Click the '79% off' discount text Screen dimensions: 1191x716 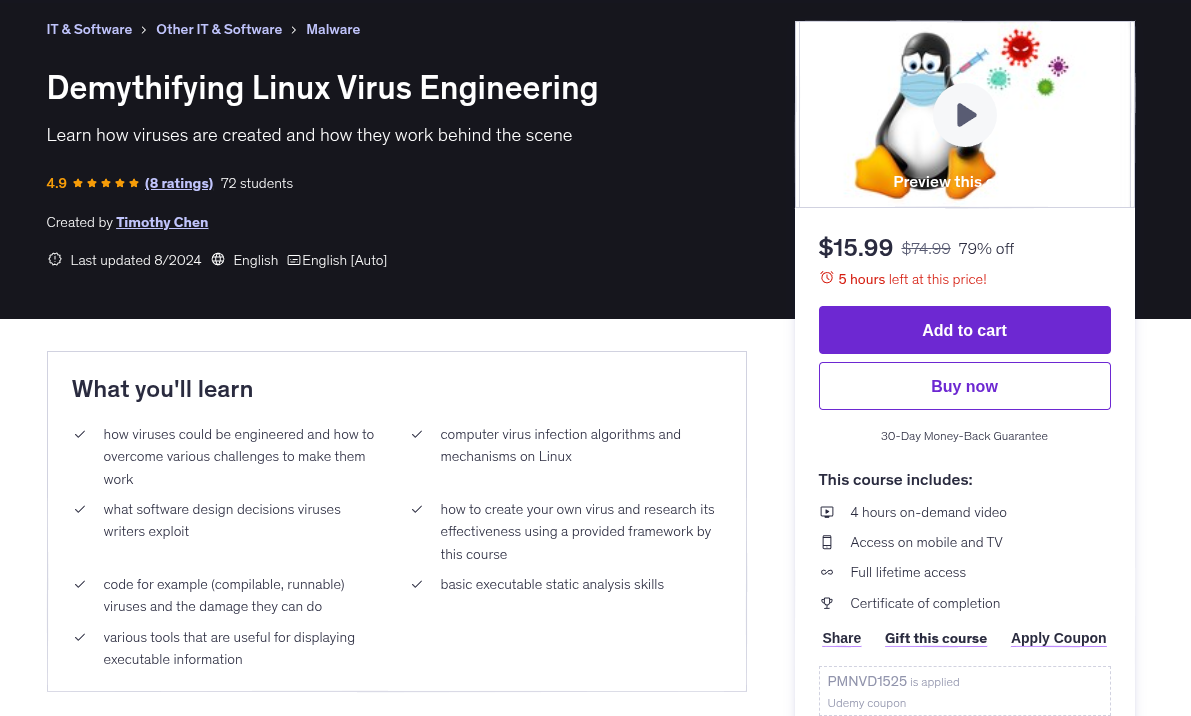(x=986, y=249)
